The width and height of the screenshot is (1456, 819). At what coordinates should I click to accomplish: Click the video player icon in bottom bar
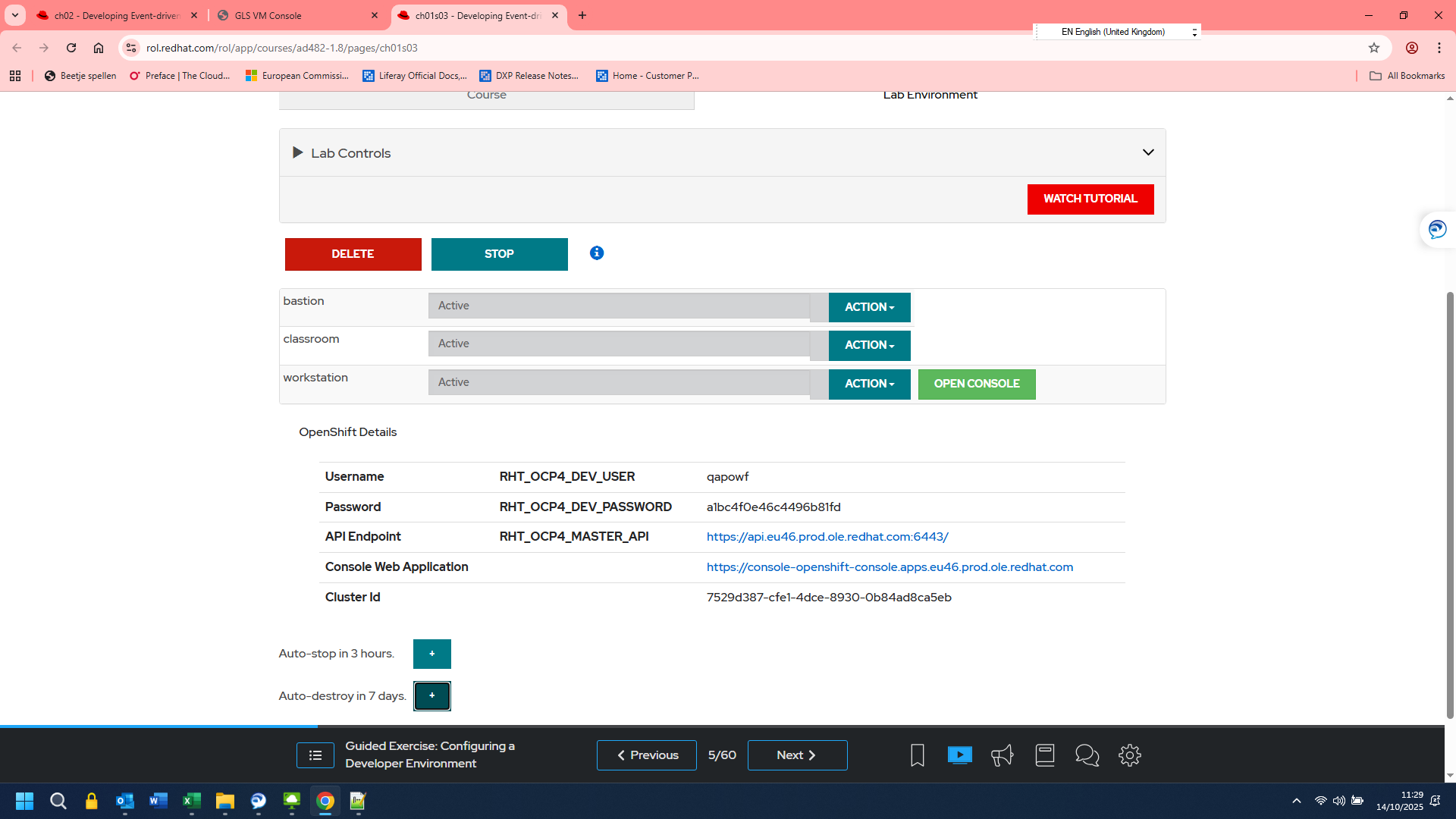[x=959, y=755]
